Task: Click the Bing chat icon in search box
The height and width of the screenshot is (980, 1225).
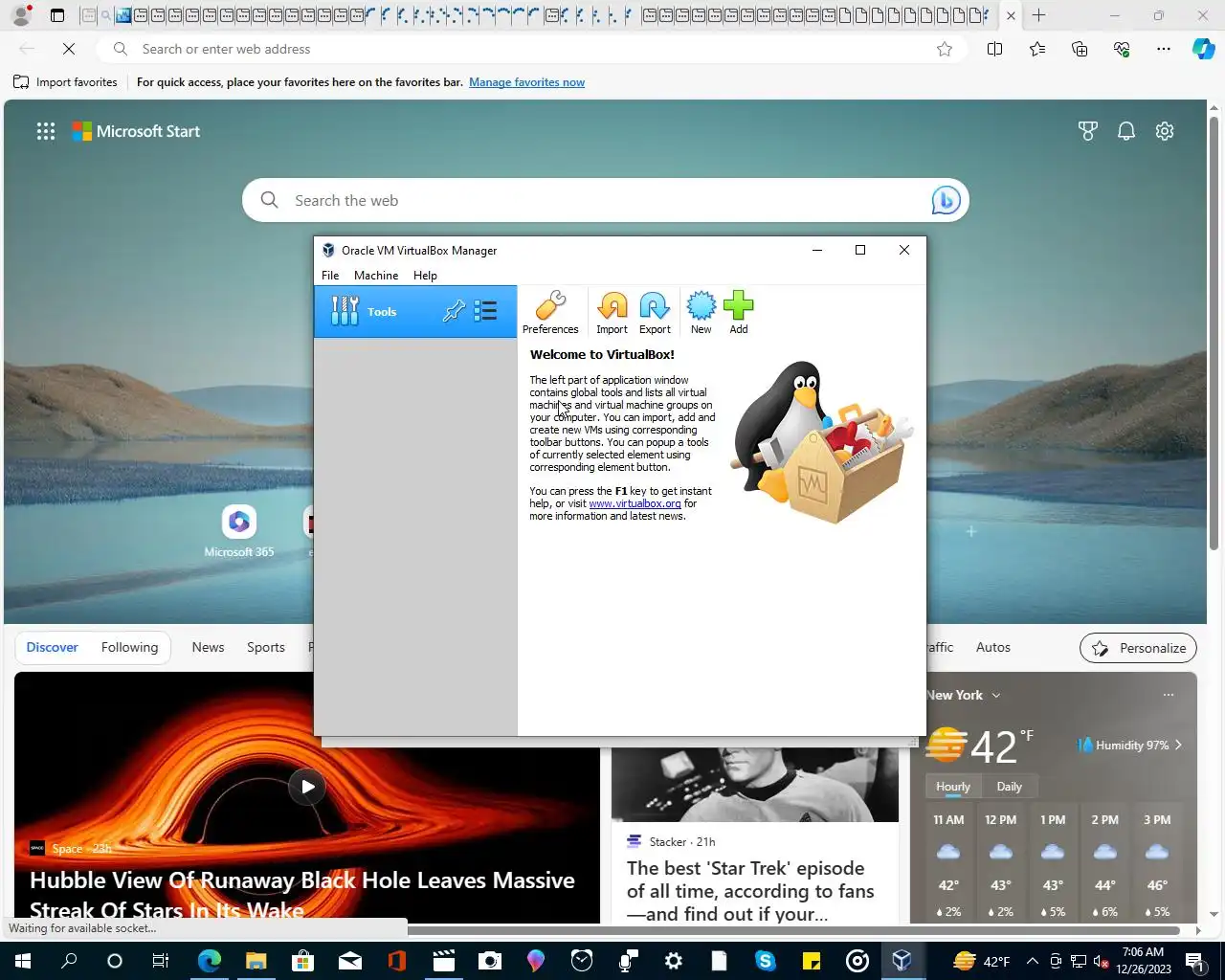Action: (946, 200)
